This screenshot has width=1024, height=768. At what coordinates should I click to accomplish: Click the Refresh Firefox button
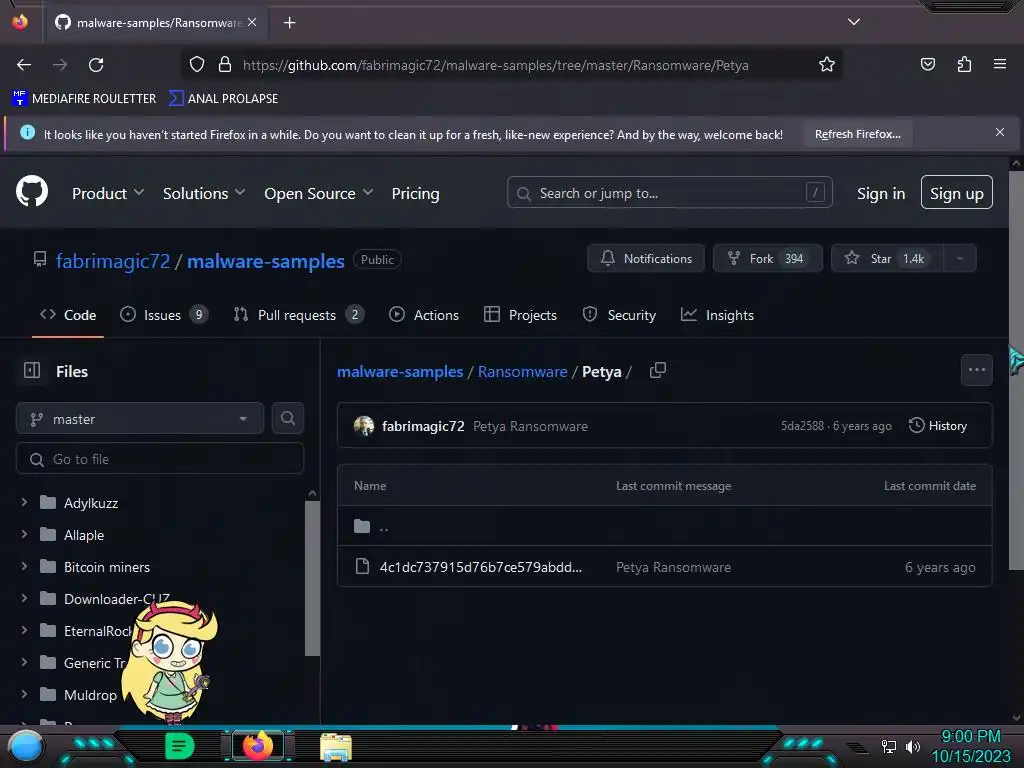click(x=857, y=134)
